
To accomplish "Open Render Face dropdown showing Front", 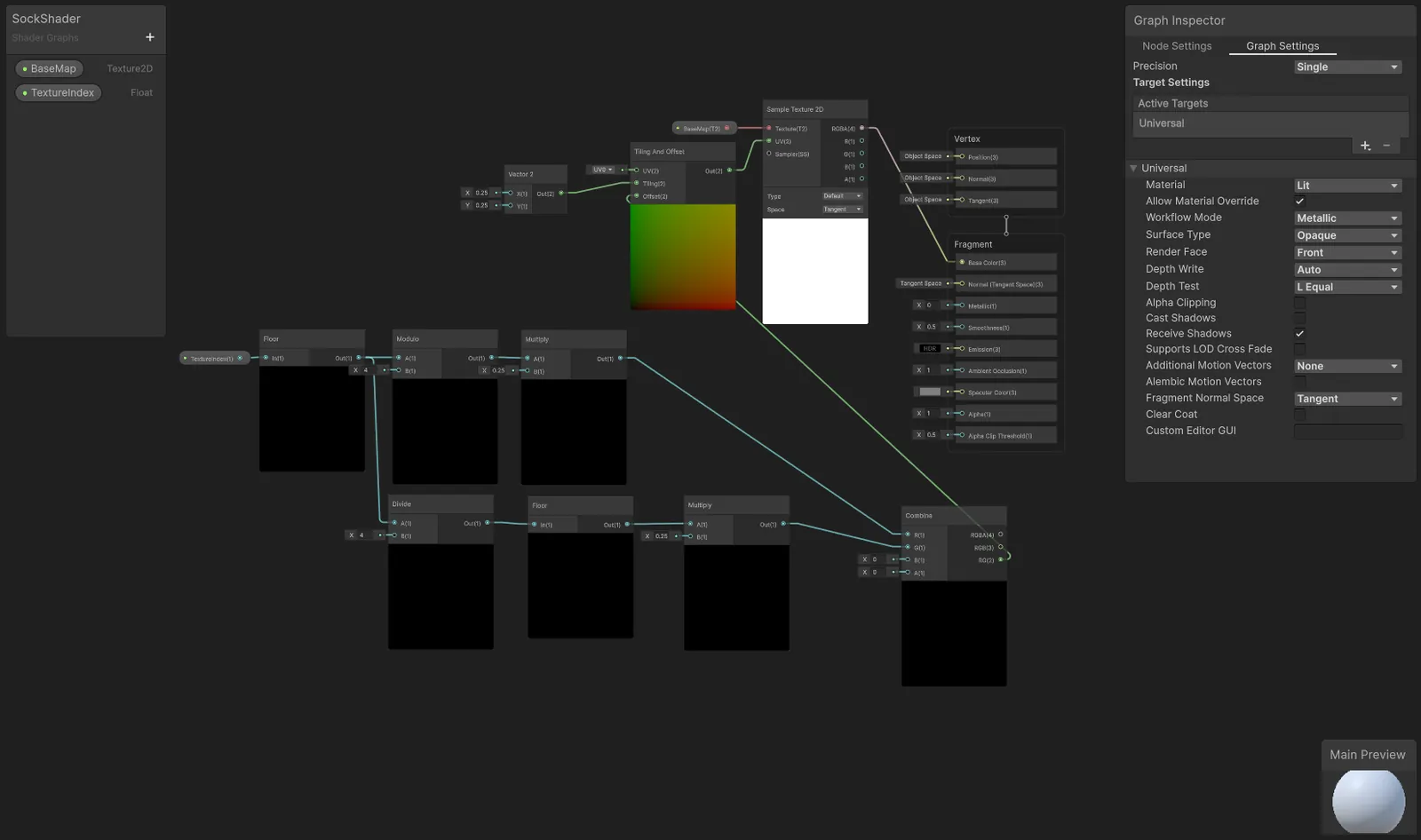I will click(x=1347, y=253).
